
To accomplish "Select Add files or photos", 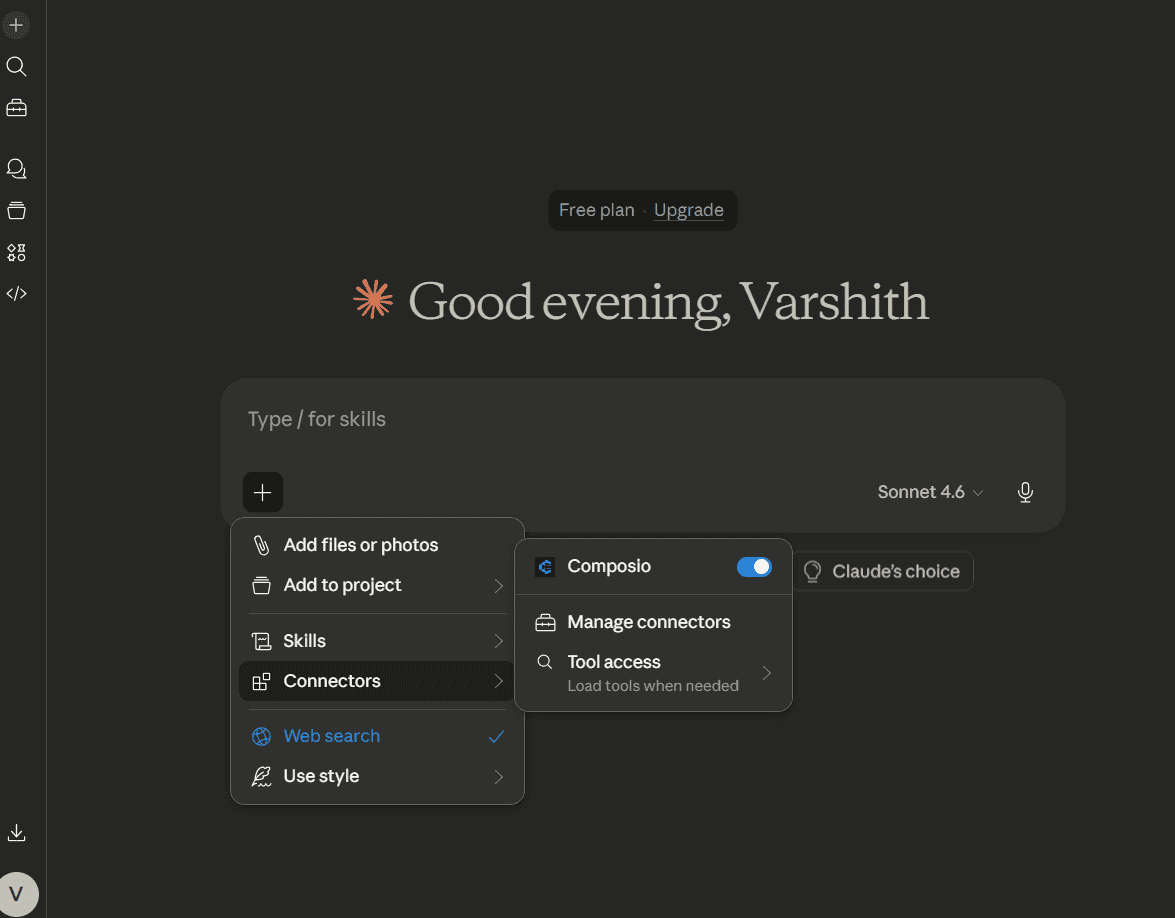I will tap(377, 545).
